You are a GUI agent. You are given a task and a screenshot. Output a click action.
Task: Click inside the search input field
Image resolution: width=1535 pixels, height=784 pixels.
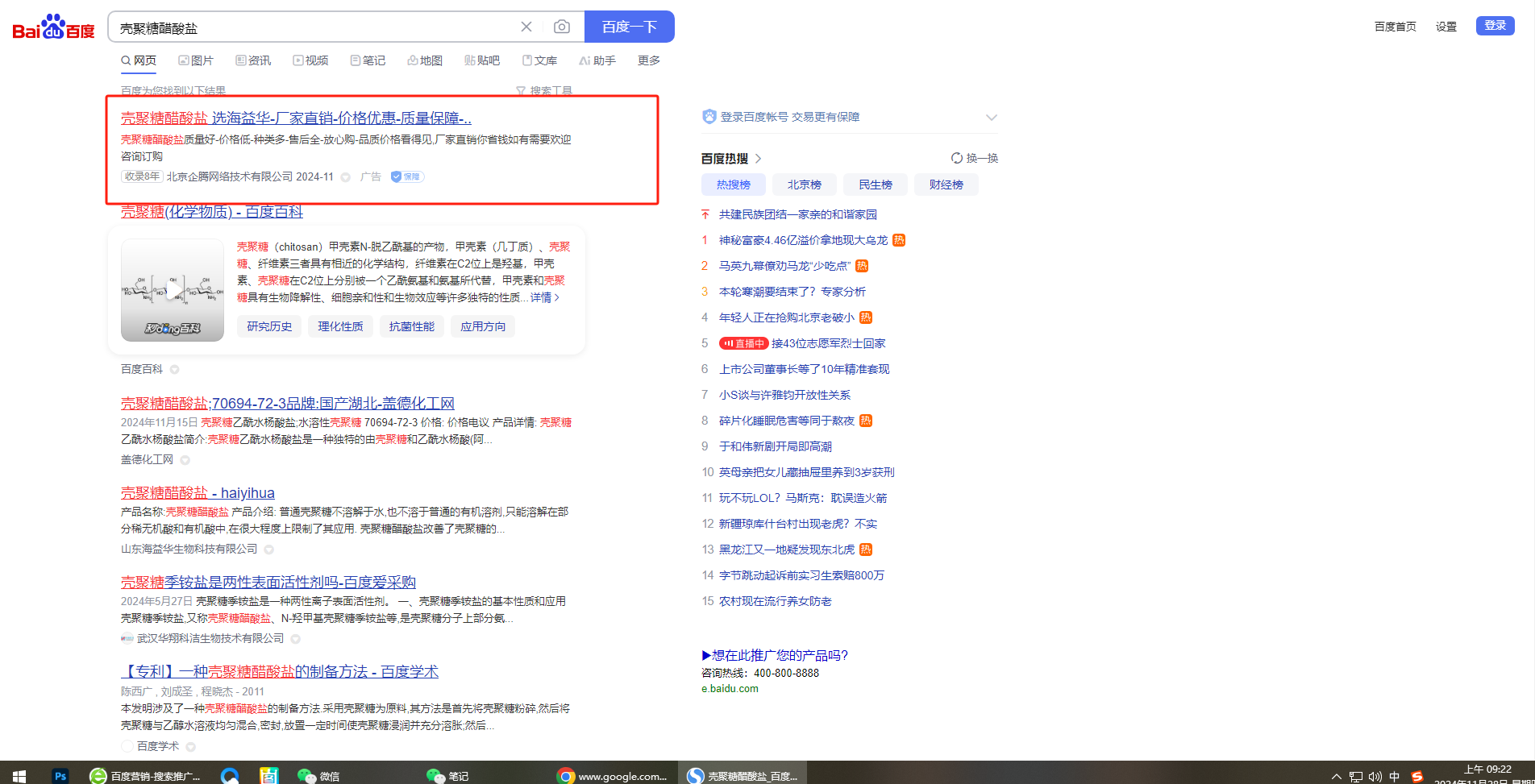coord(314,27)
